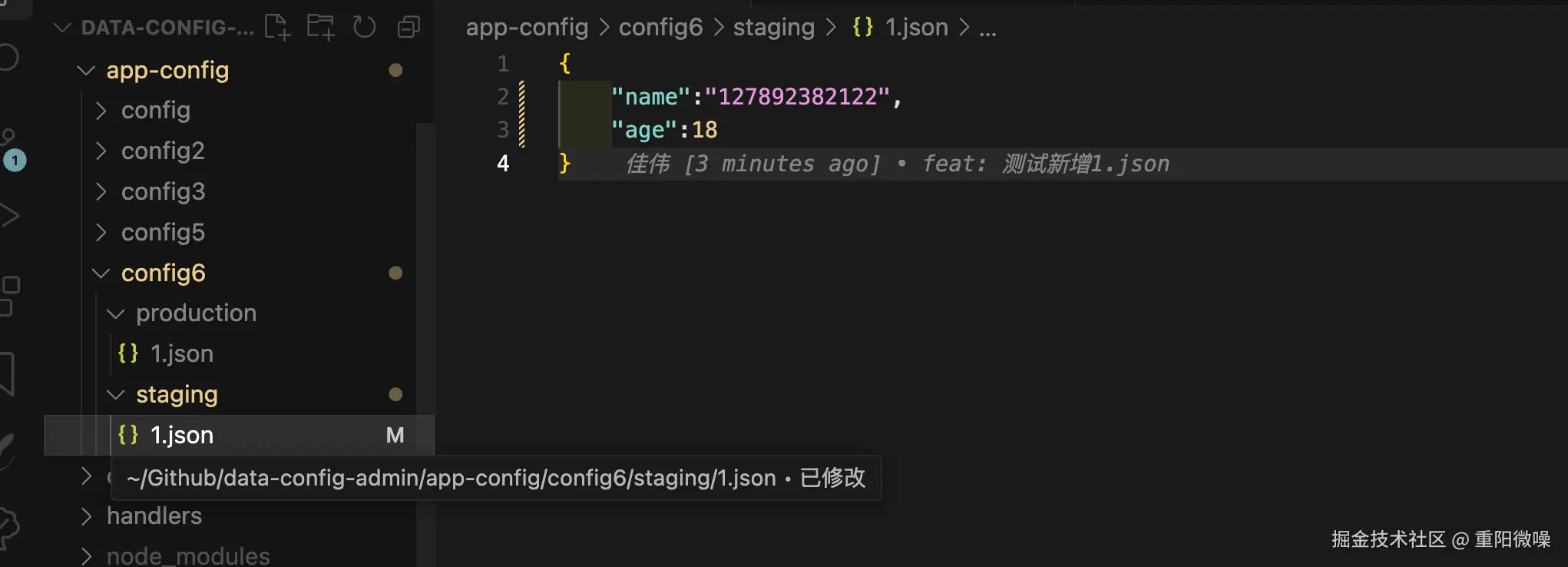The image size is (1568, 567).
Task: Collapse the app-config folder
Action: pos(86,71)
